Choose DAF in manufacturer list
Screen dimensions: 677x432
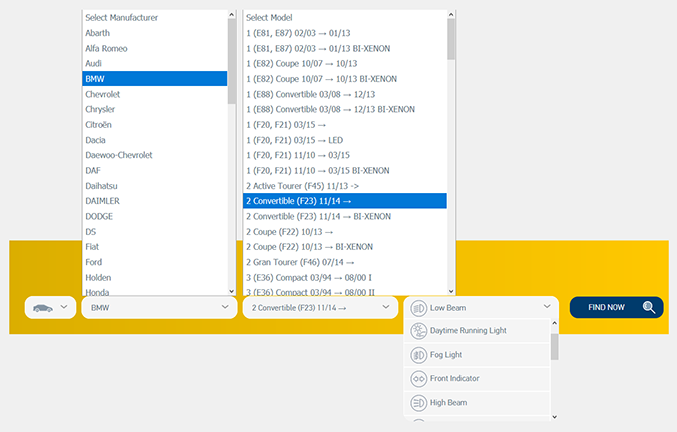point(155,170)
